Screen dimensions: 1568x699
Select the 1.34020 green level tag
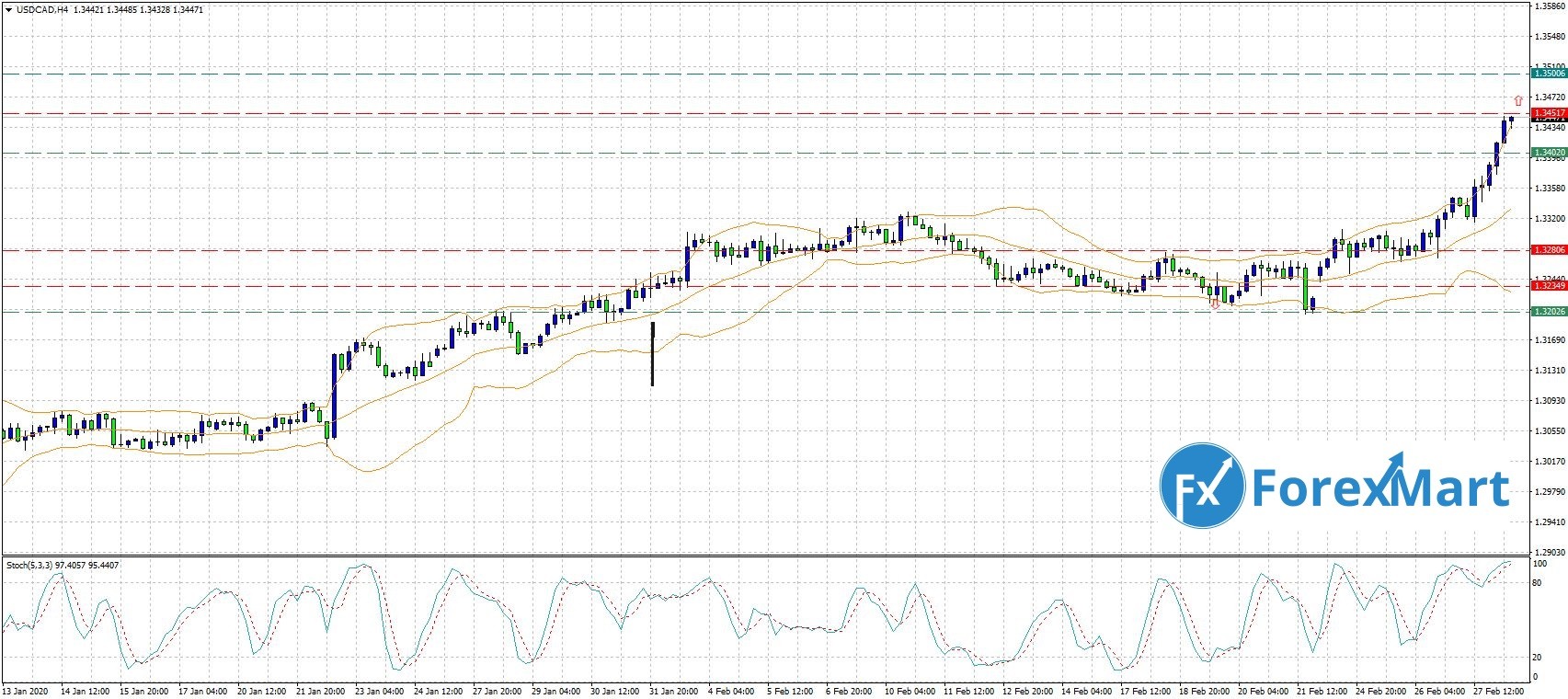[1549, 153]
